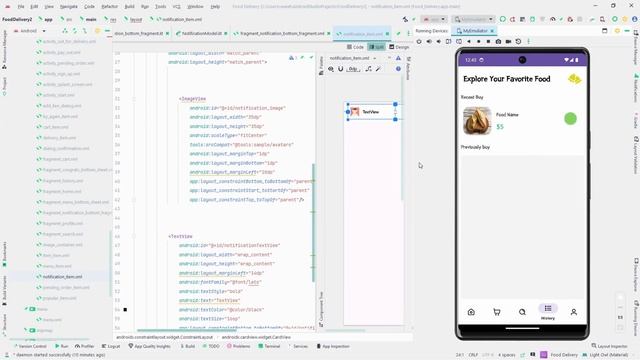The image size is (640, 360).
Task: Tap the yellow notification icon in app
Action: pyautogui.click(x=574, y=79)
